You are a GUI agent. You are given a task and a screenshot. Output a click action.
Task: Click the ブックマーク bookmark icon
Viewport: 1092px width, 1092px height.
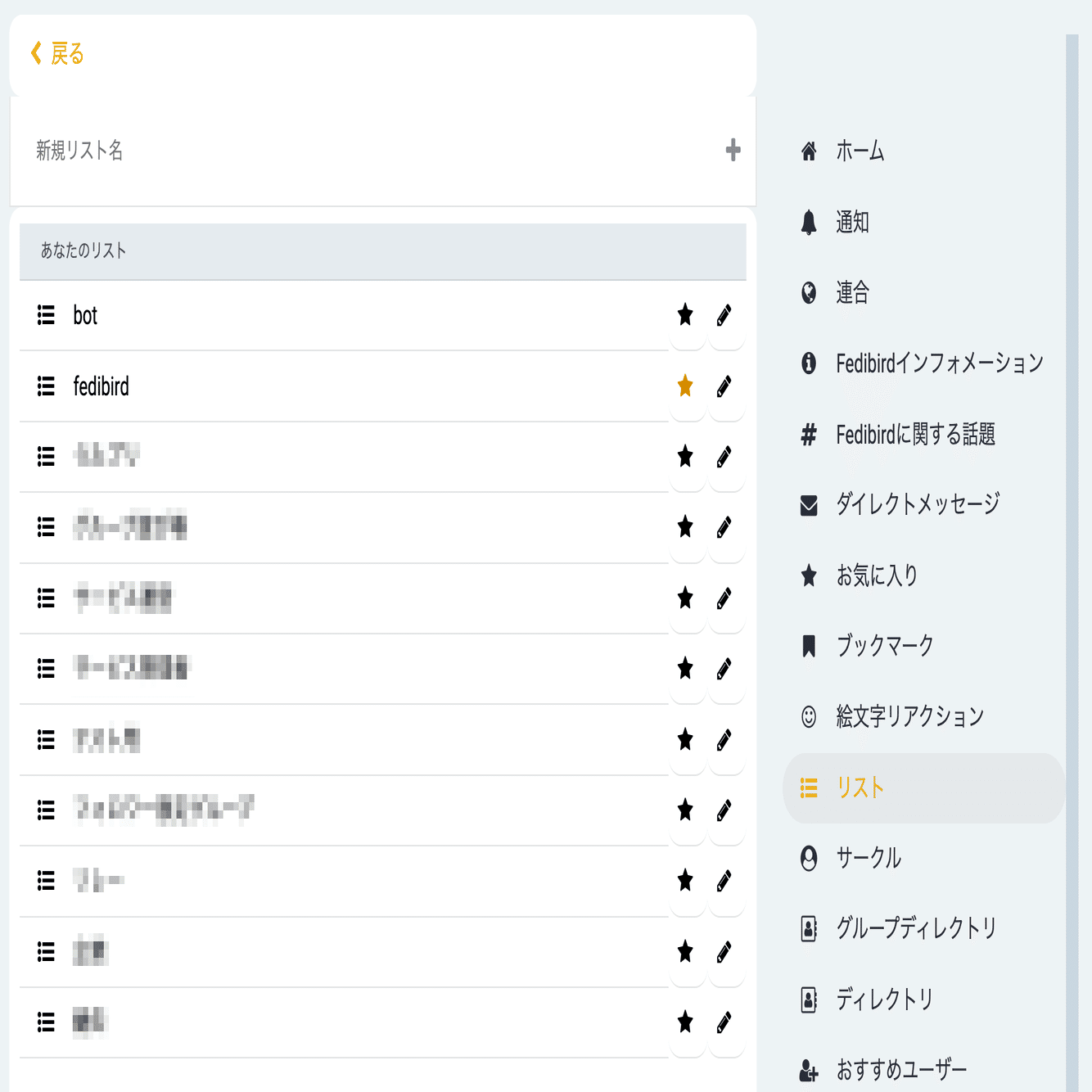click(809, 646)
